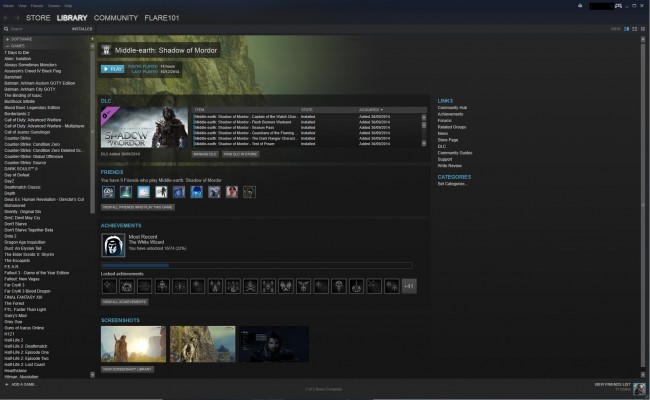Open the +41 locked achievements tile

tap(409, 286)
